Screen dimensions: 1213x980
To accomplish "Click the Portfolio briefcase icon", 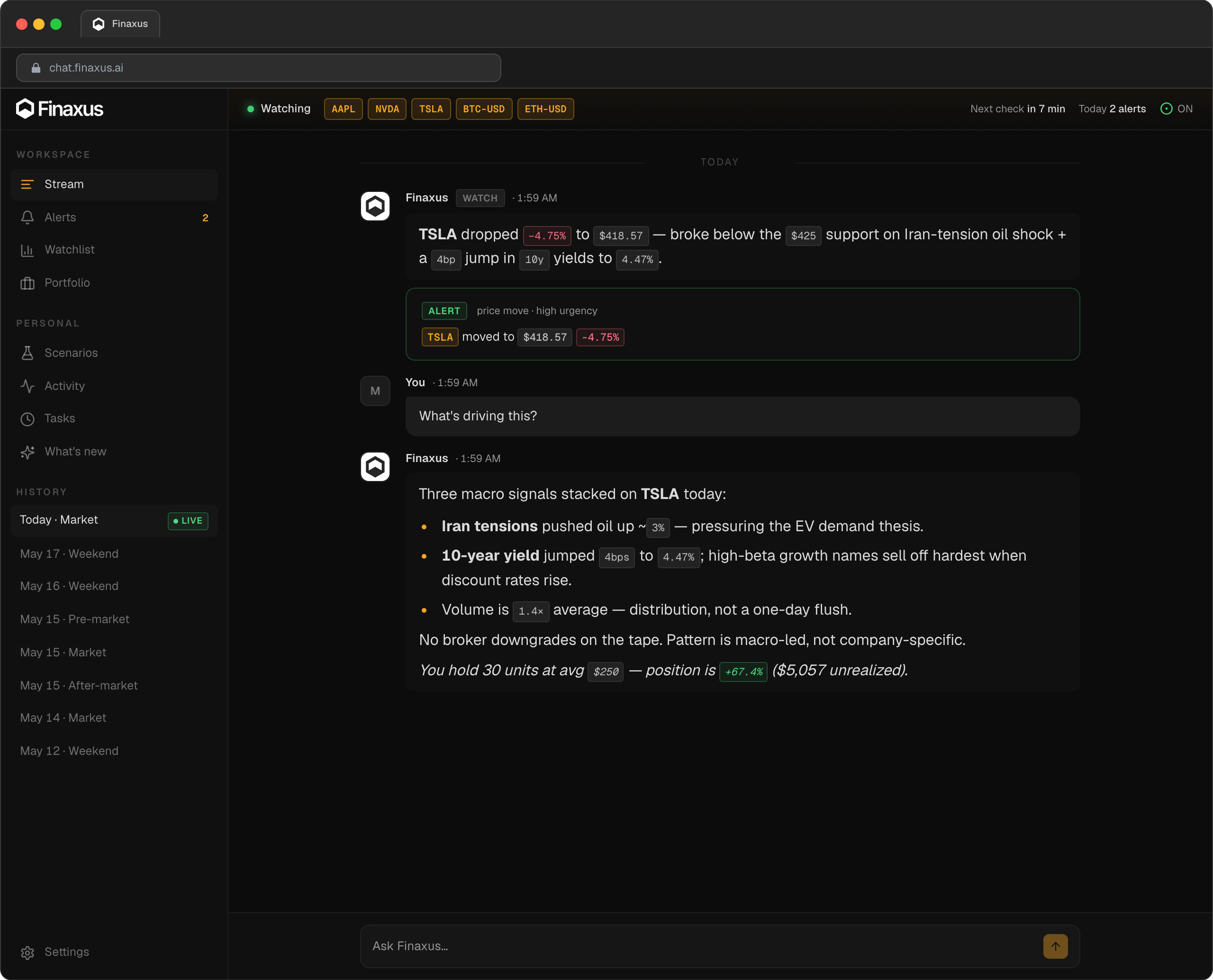I will [27, 283].
